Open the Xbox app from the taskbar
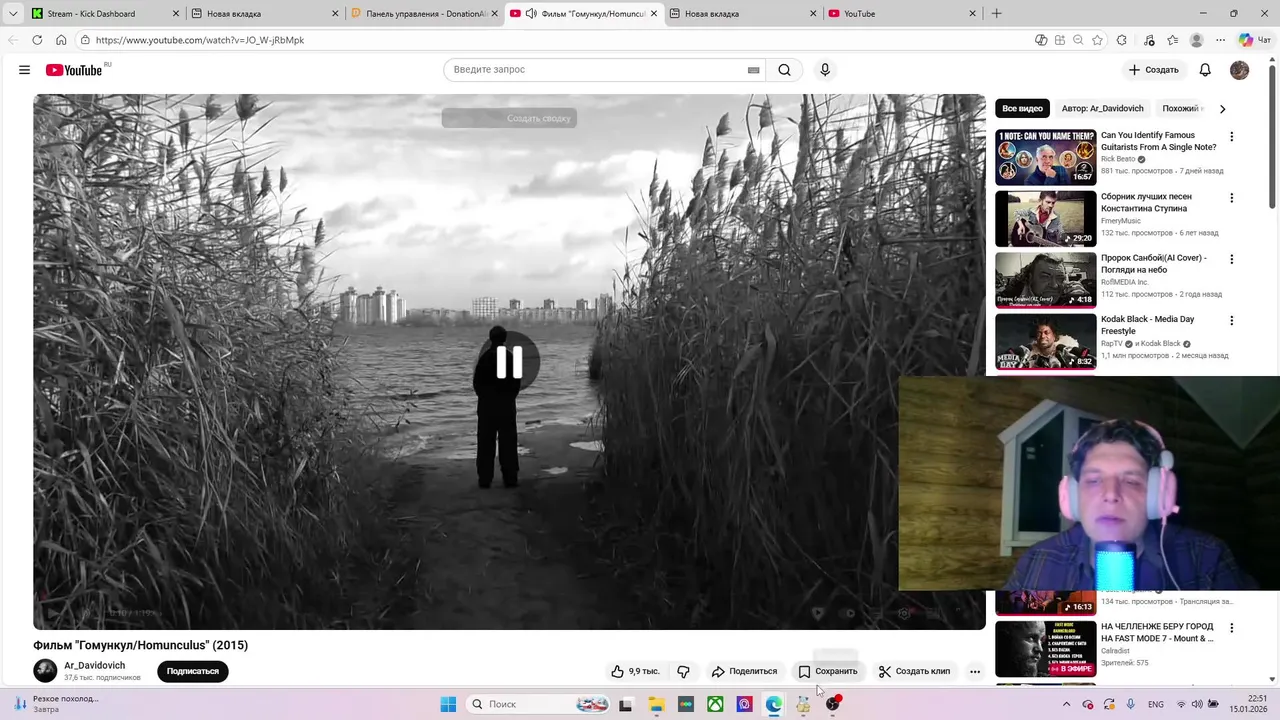Image resolution: width=1280 pixels, height=720 pixels. [x=715, y=704]
